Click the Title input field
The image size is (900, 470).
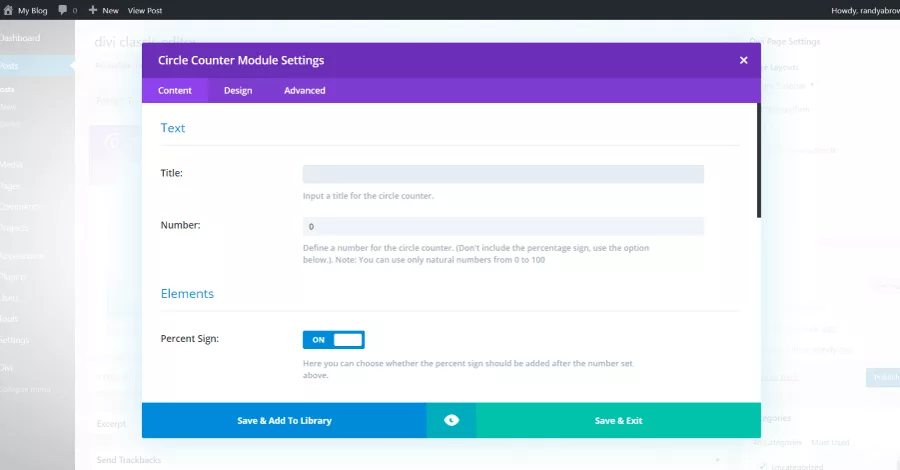pos(503,174)
